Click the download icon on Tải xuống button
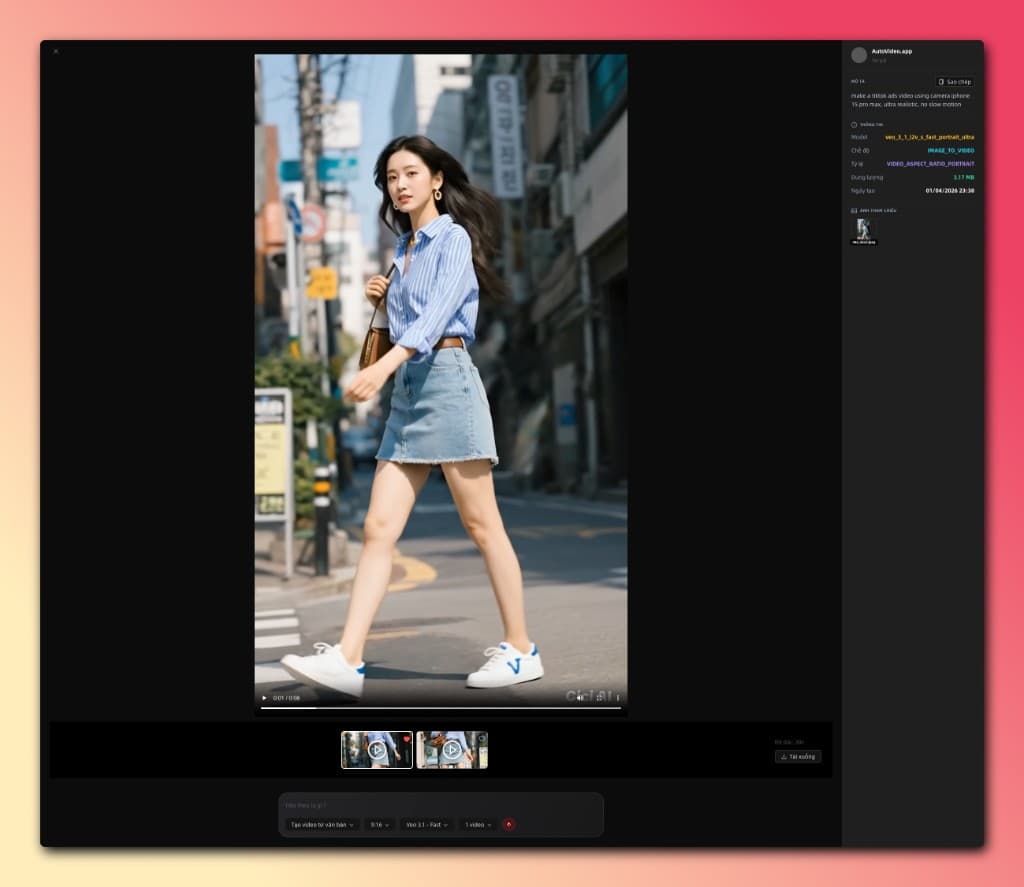Screen dimensions: 1024x887 (783, 757)
